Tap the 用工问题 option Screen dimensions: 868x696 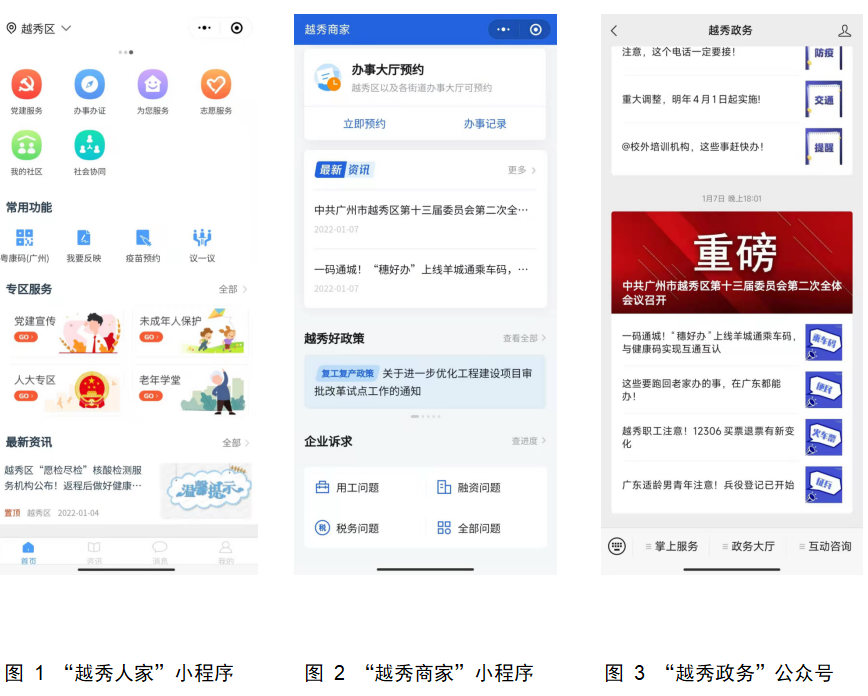[348, 488]
